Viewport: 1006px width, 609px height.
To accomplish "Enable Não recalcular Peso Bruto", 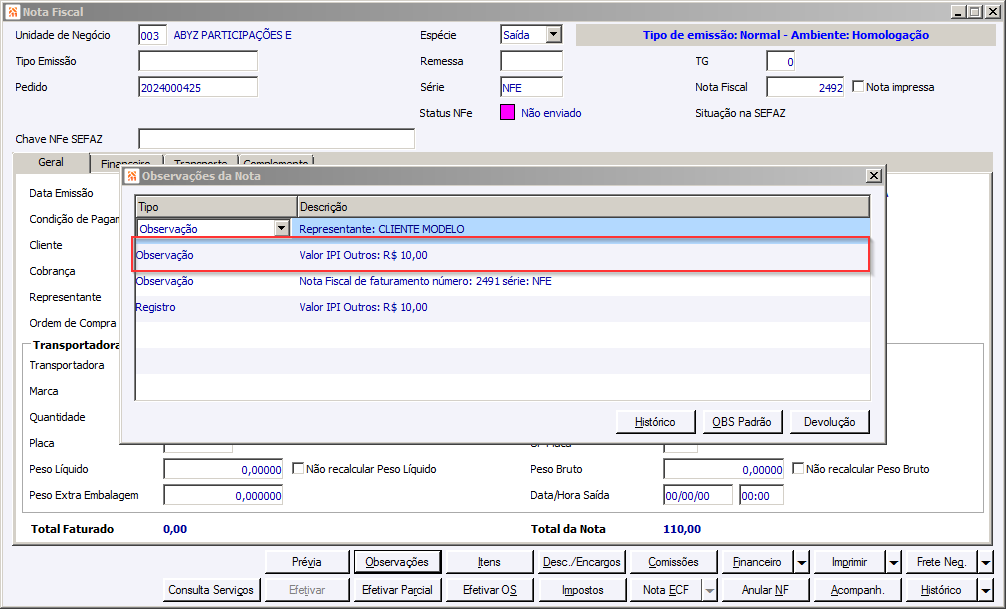I will (797, 468).
